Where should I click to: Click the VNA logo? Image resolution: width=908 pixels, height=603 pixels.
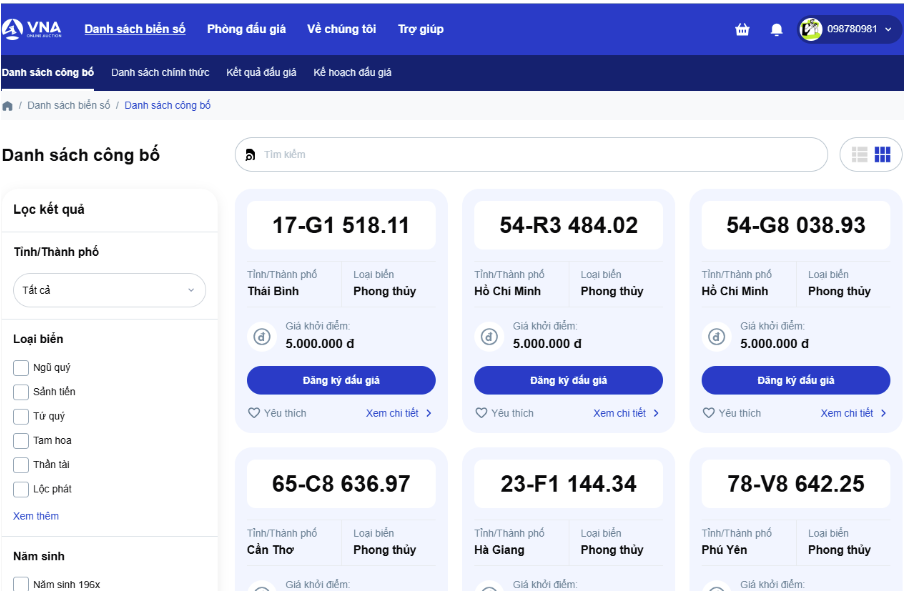(x=32, y=28)
